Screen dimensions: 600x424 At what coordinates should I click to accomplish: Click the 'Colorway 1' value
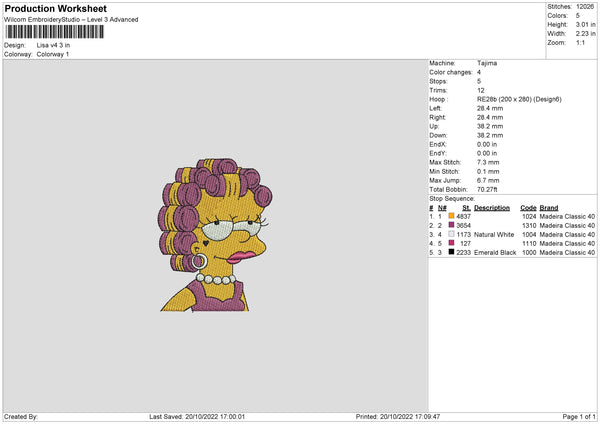click(53, 54)
